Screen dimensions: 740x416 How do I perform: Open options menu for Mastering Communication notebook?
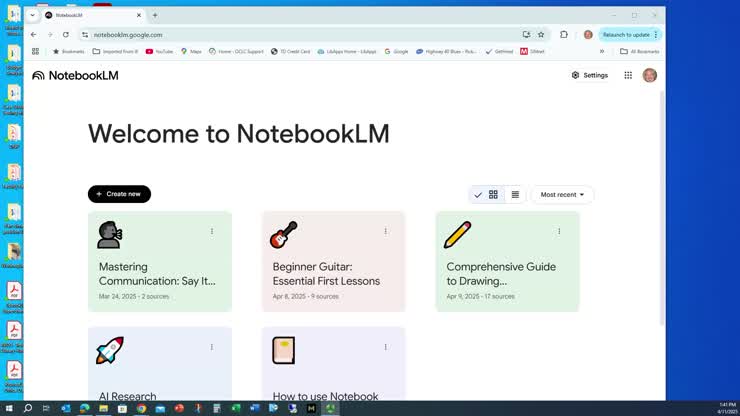pos(212,231)
